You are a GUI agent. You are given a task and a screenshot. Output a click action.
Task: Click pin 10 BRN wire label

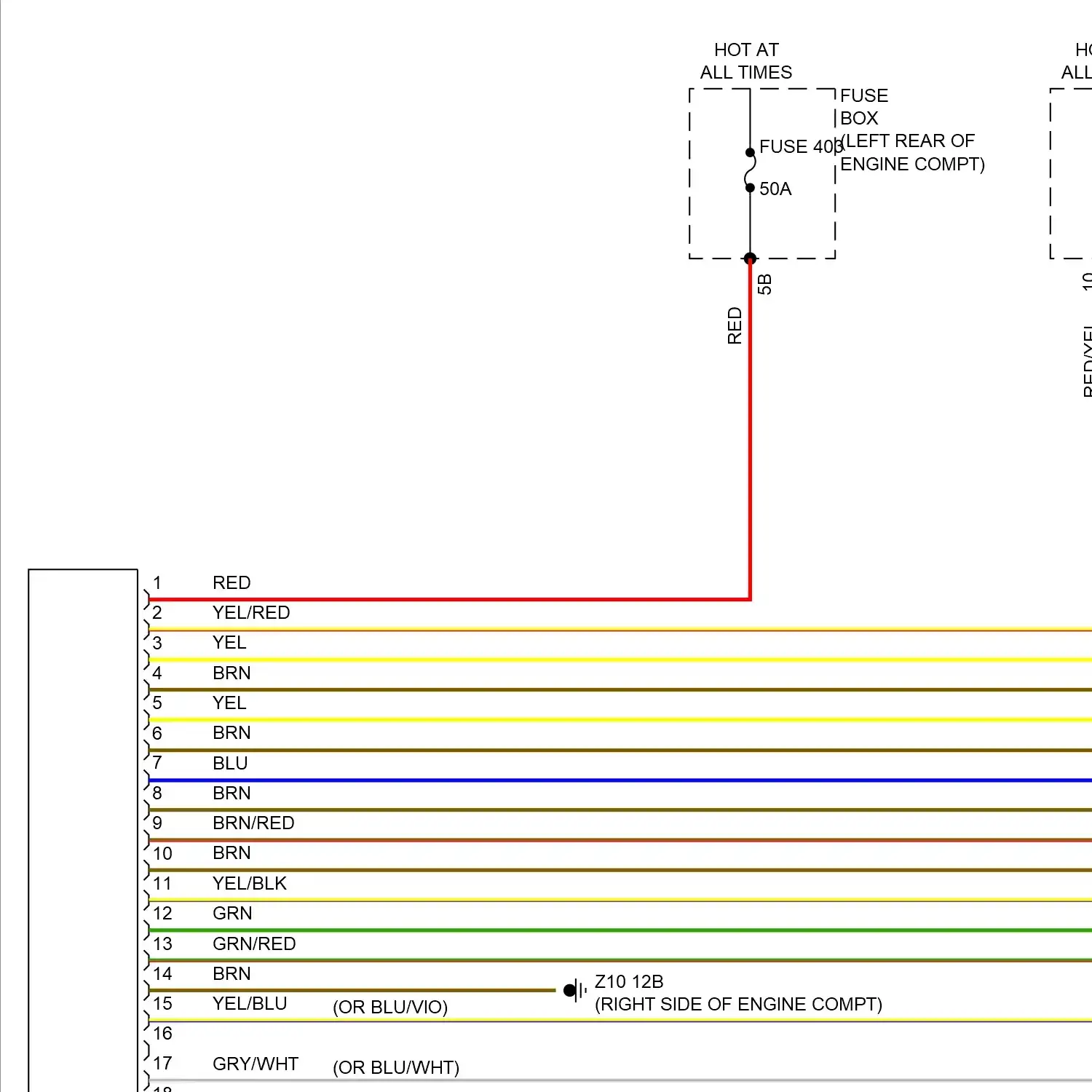(232, 852)
